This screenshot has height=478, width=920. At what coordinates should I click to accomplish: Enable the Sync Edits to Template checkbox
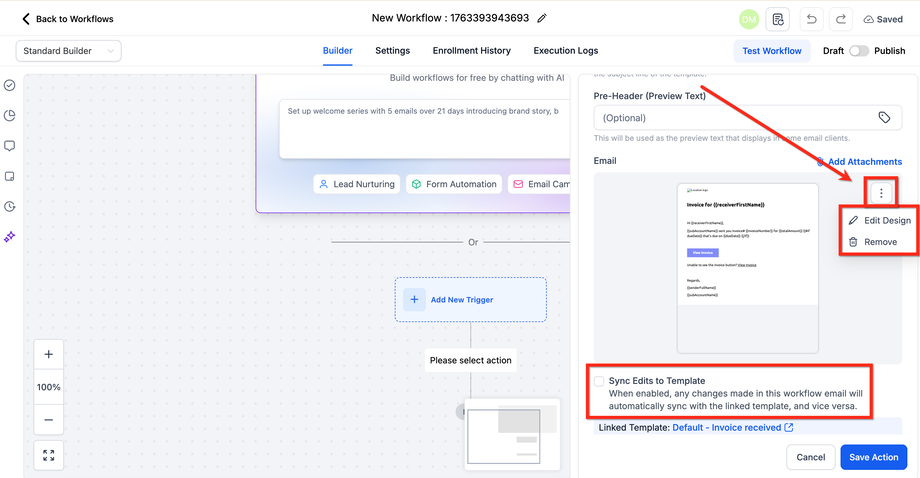pos(599,381)
